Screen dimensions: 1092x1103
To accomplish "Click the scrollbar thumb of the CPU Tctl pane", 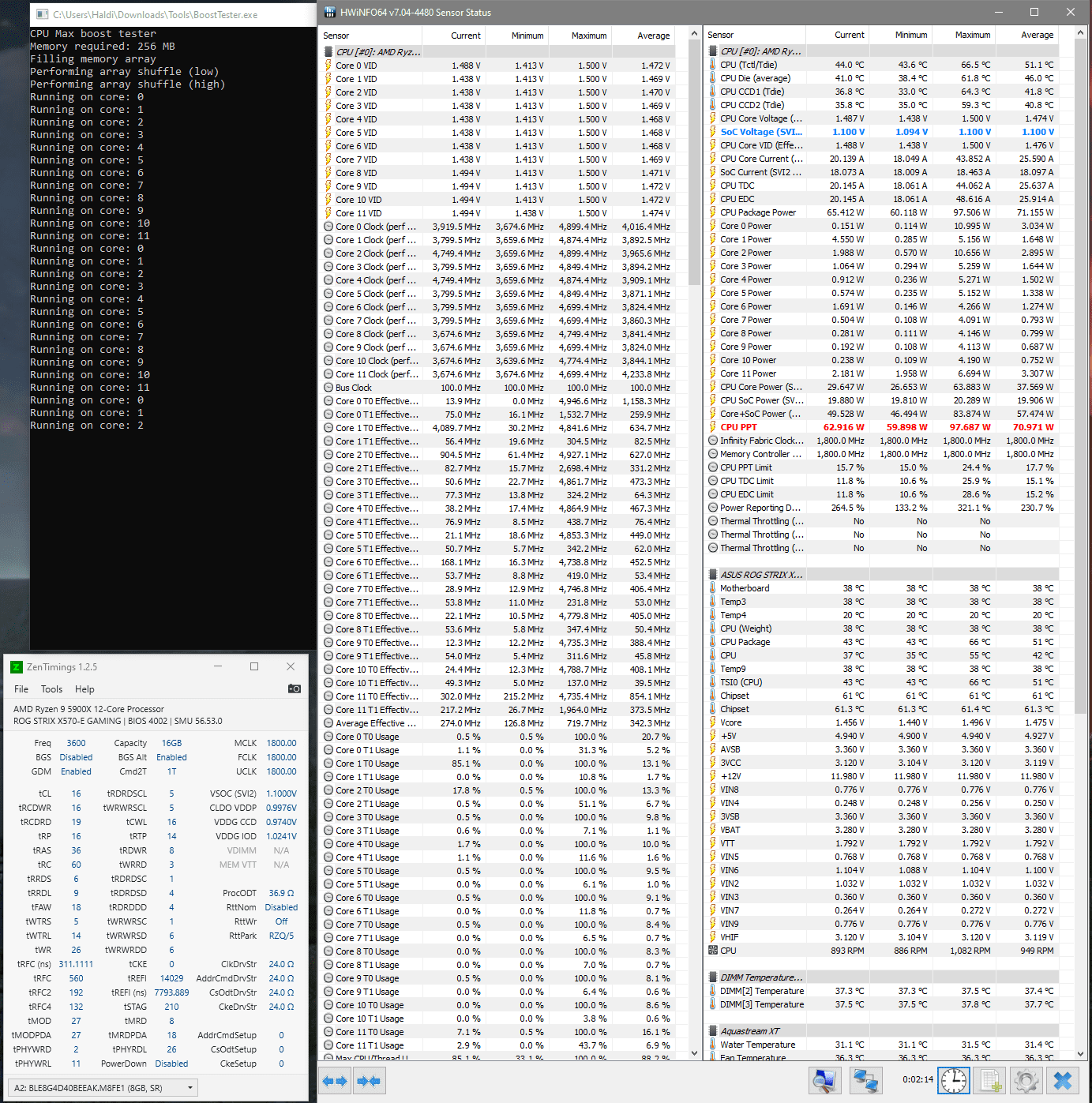I will 1080,377.
